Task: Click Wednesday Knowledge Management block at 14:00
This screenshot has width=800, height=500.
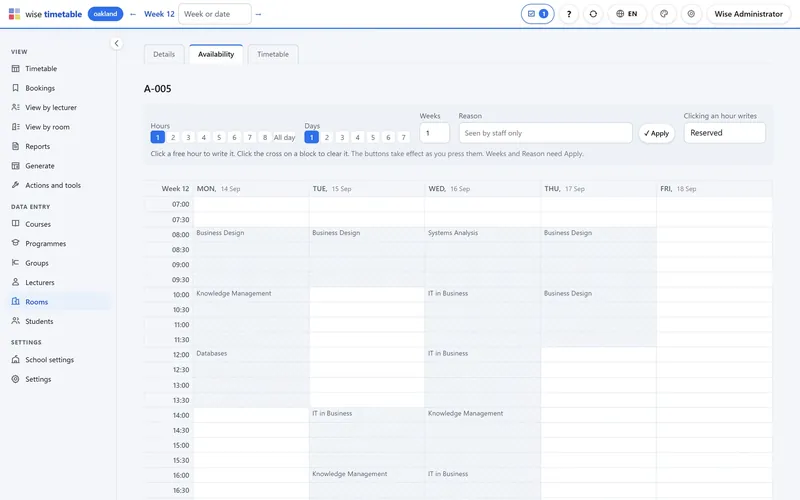Action: pos(482,438)
